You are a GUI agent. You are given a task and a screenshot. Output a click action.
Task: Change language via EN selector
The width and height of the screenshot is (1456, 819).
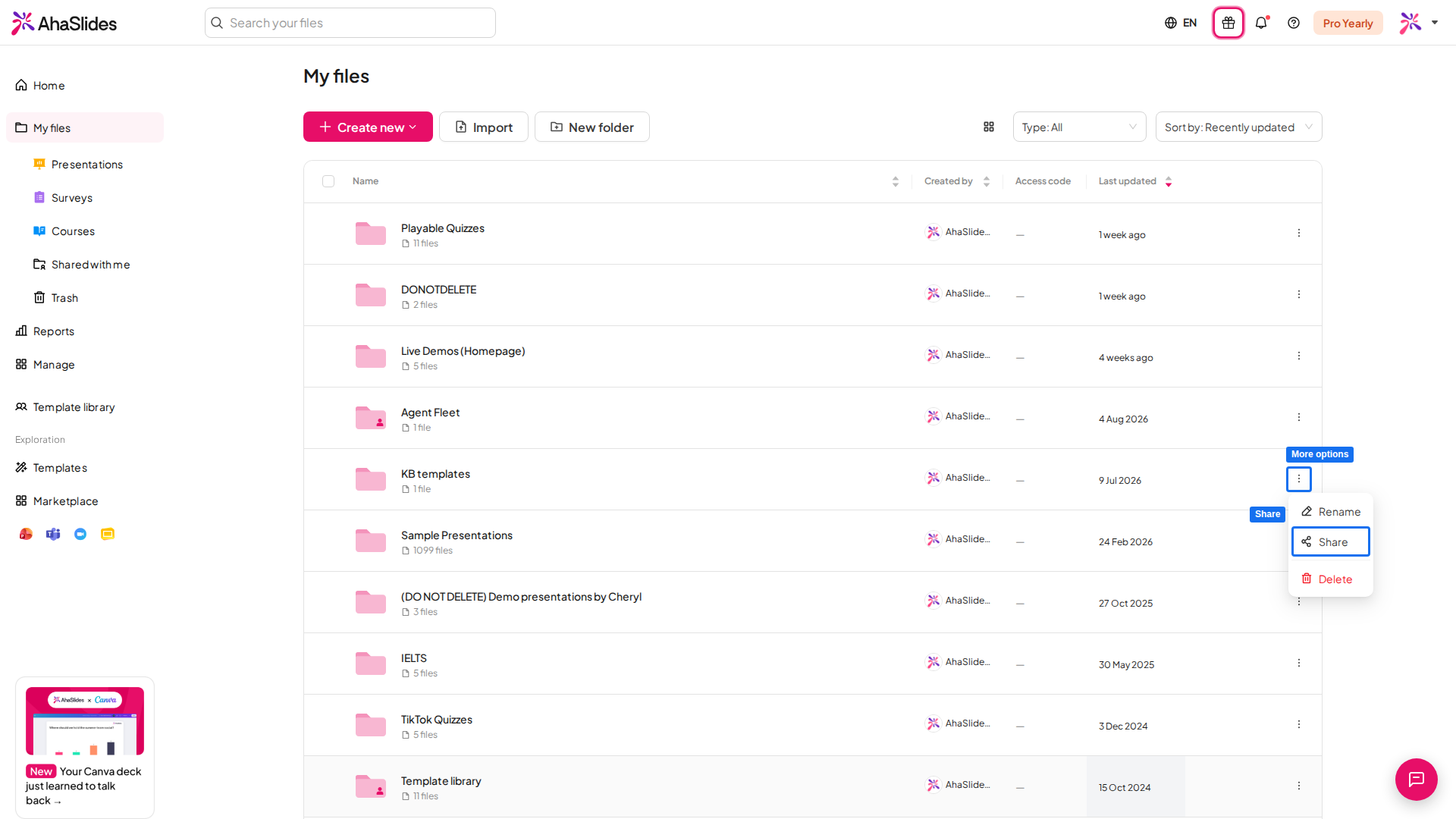(1181, 23)
